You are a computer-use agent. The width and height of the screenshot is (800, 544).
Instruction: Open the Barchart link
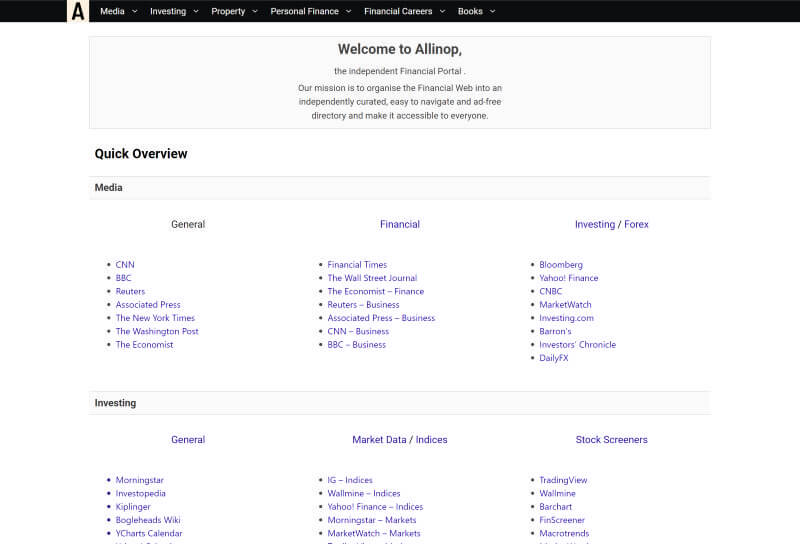tap(556, 506)
